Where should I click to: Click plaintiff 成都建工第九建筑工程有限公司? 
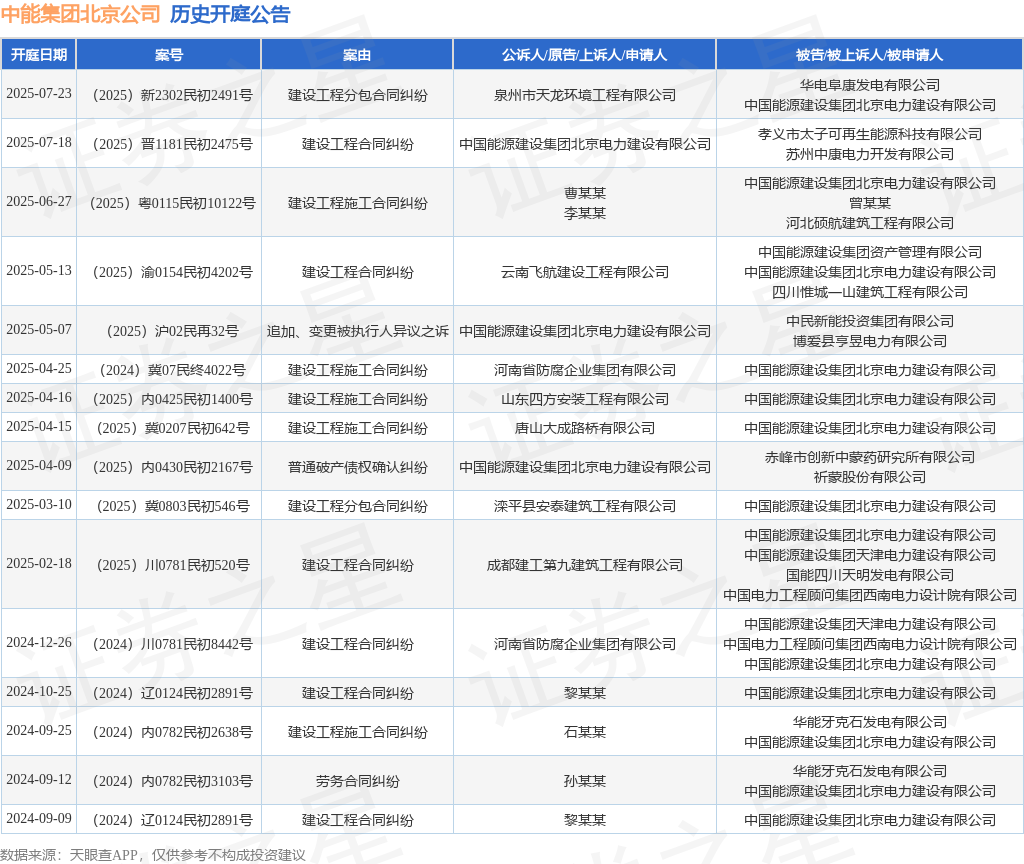pyautogui.click(x=584, y=565)
